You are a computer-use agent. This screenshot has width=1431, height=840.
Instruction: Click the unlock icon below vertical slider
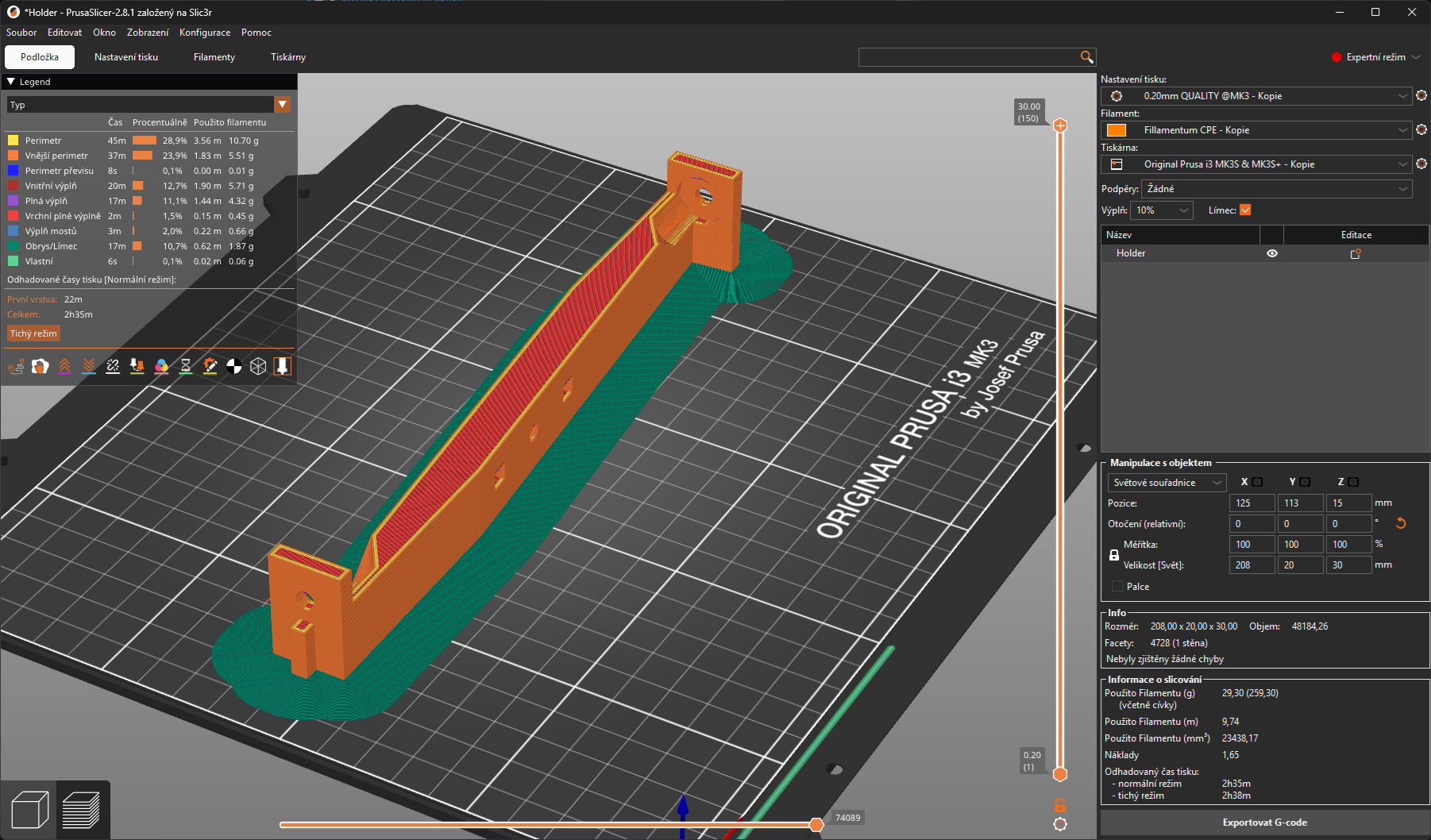[1059, 805]
